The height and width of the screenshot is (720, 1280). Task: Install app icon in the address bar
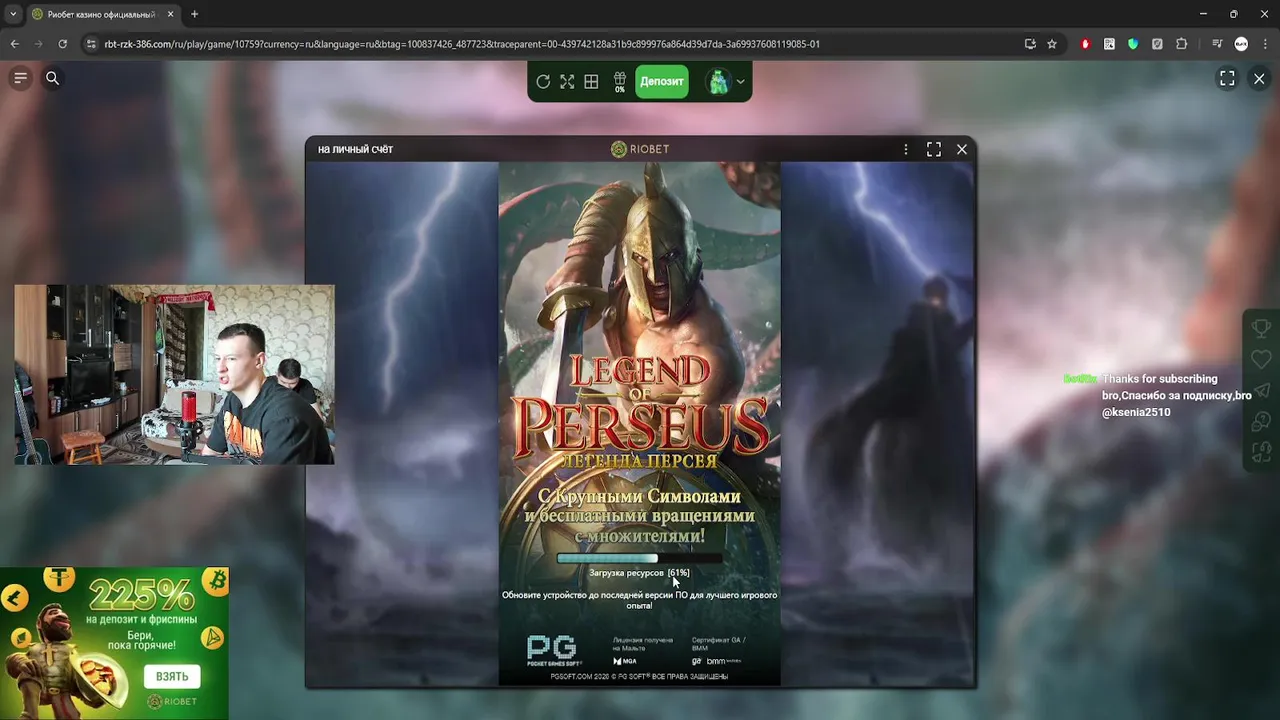click(x=1030, y=44)
